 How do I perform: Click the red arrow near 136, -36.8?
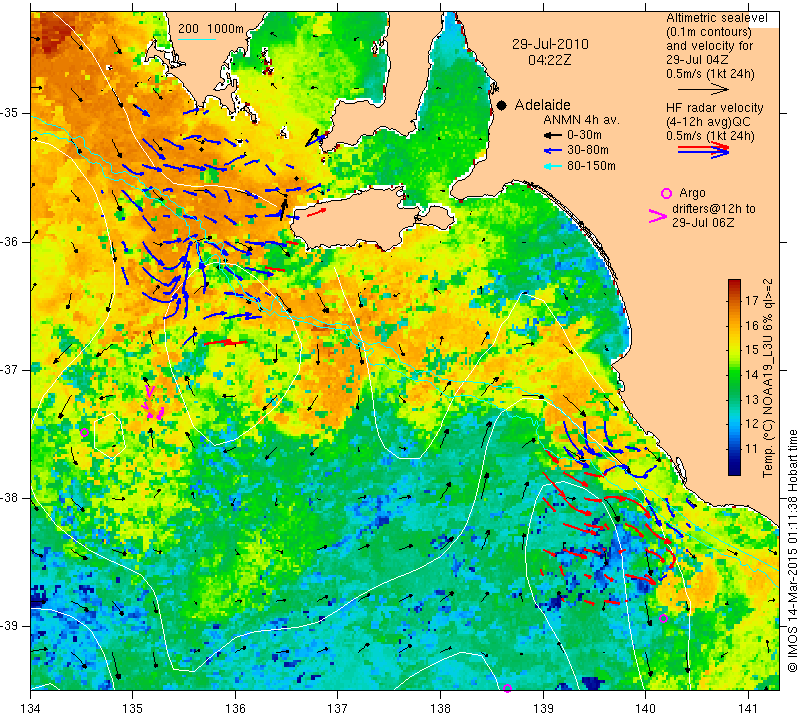226,342
